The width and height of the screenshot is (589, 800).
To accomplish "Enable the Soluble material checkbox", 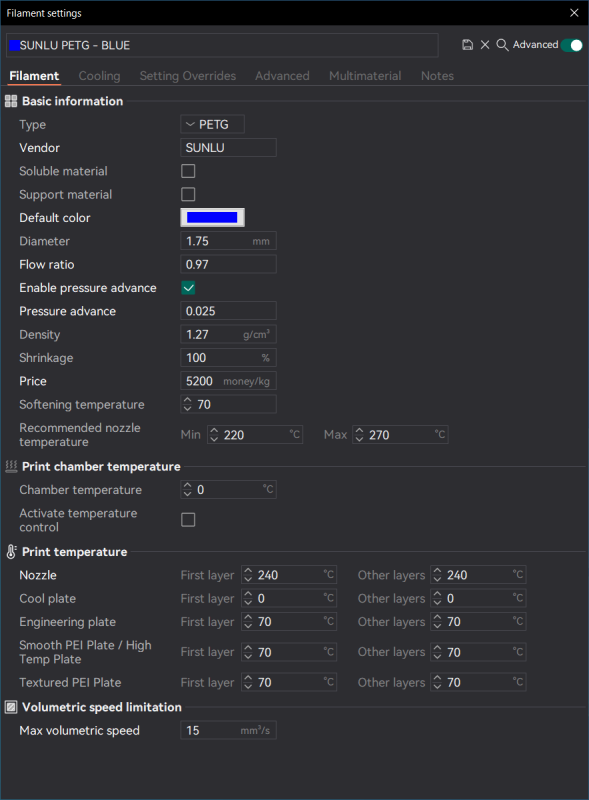I will pos(188,171).
